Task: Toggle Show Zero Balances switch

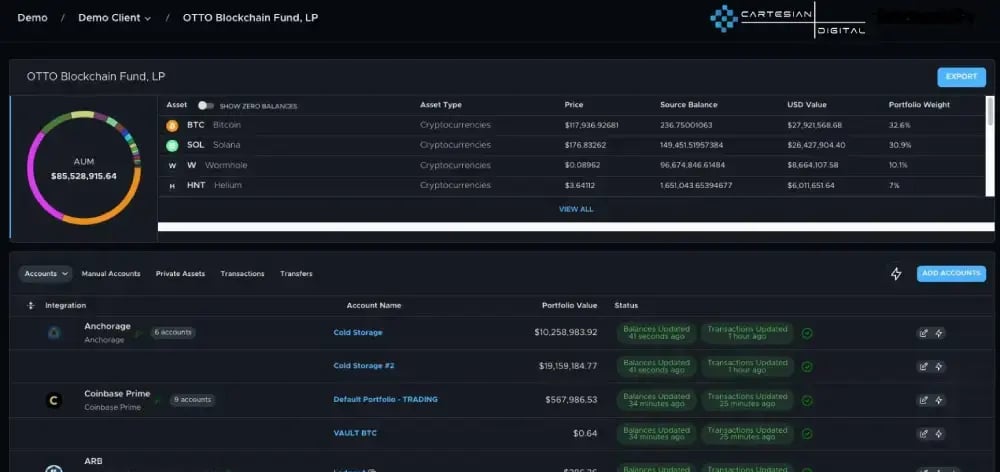Action: (x=205, y=105)
